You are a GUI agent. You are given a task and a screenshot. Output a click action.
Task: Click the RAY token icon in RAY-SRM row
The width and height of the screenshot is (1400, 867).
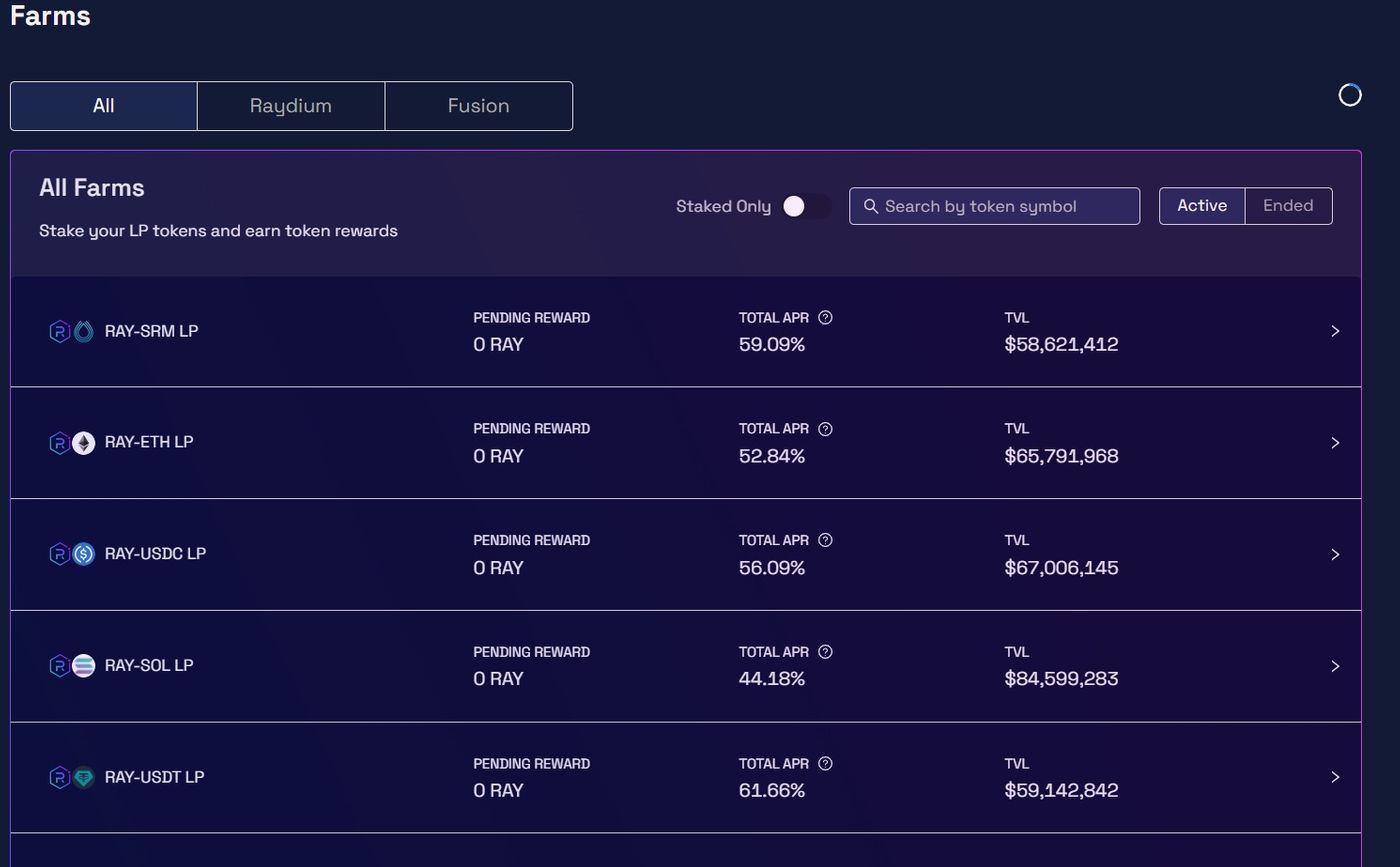[60, 331]
